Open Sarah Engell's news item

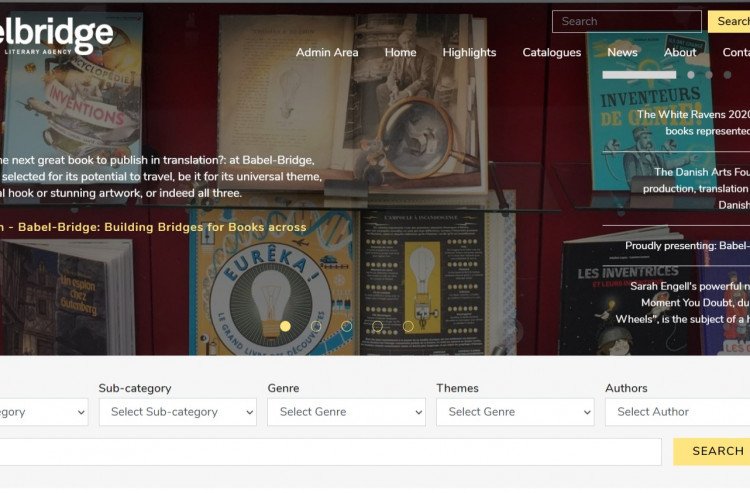pyautogui.click(x=682, y=303)
